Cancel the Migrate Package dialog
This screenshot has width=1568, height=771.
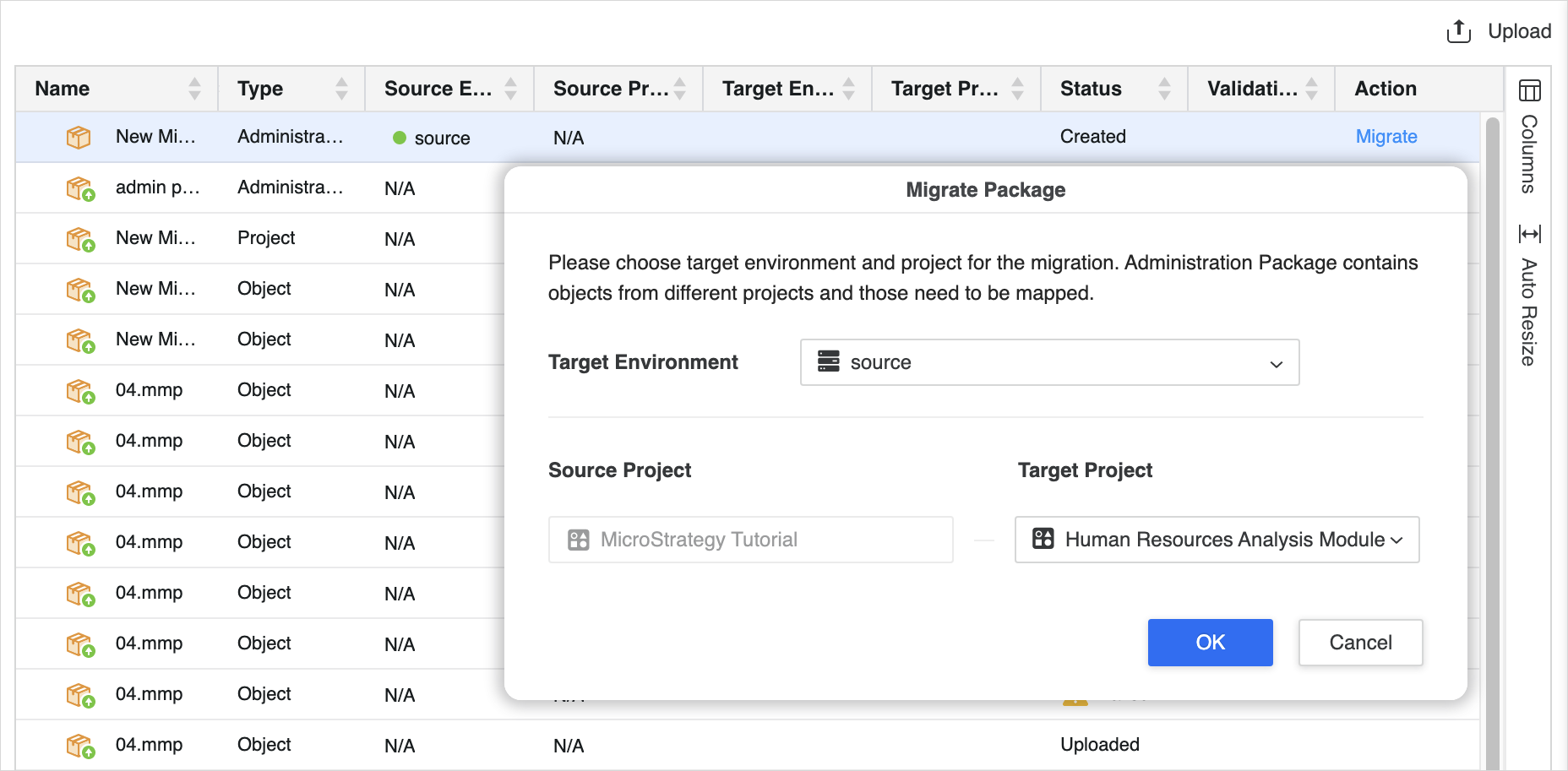pyautogui.click(x=1360, y=643)
